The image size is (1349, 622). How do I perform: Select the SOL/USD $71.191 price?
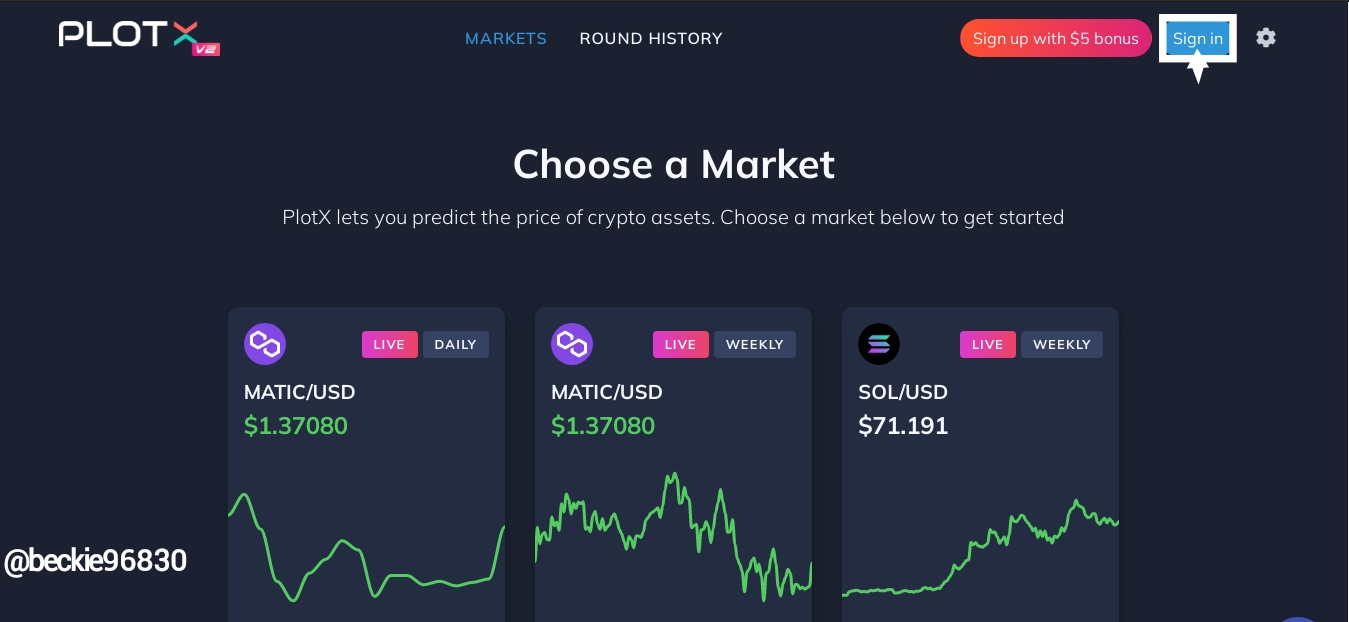click(903, 426)
